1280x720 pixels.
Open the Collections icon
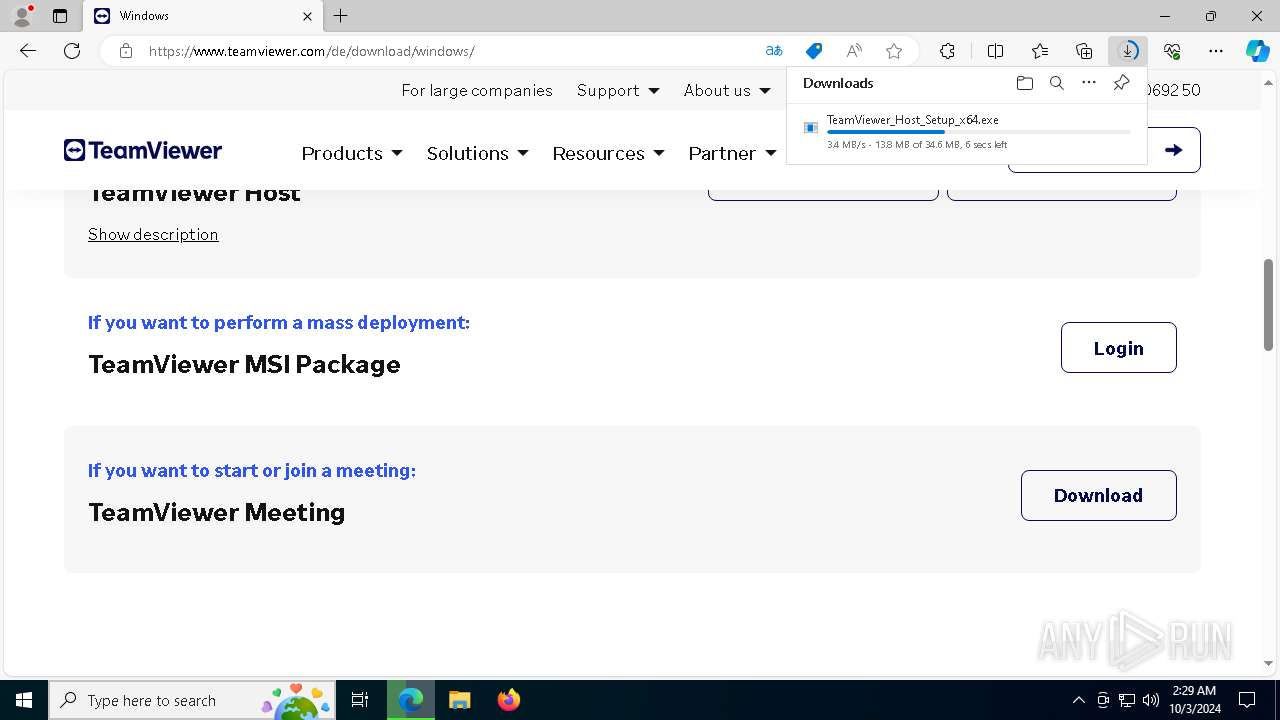[x=1084, y=51]
